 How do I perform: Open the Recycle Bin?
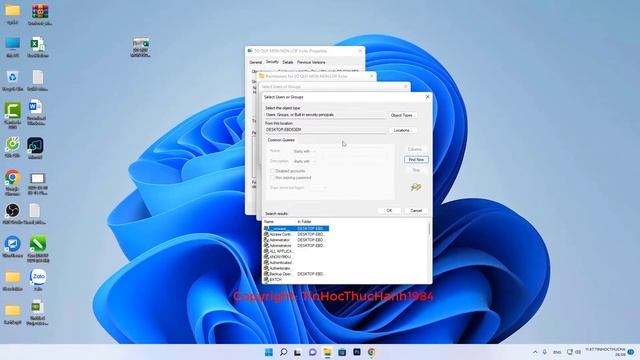(x=13, y=80)
